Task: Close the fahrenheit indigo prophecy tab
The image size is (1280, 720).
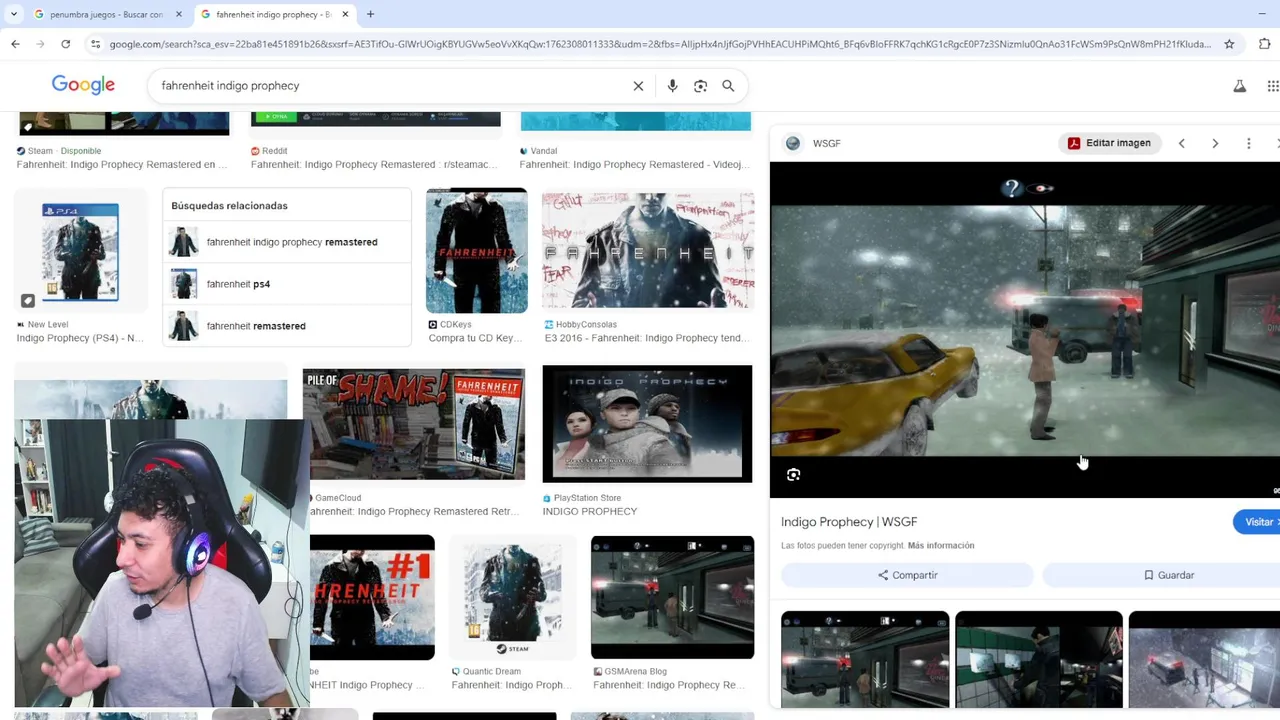Action: [345, 14]
